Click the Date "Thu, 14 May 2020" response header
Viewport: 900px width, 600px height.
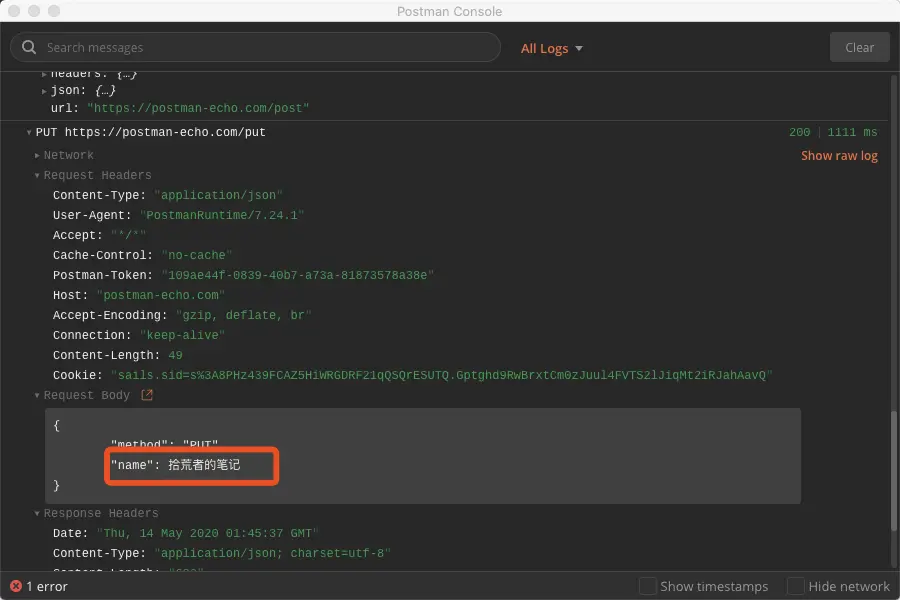pyautogui.click(x=185, y=533)
